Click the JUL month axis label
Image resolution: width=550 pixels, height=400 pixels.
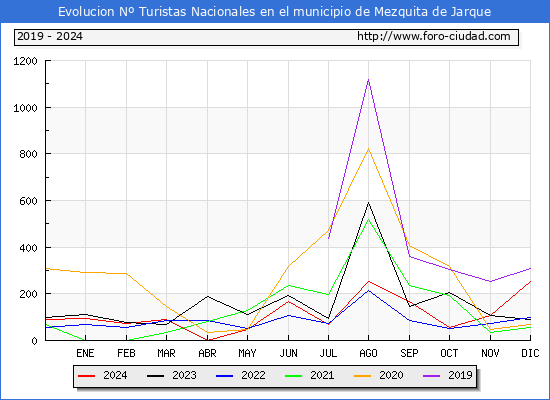click(x=328, y=353)
